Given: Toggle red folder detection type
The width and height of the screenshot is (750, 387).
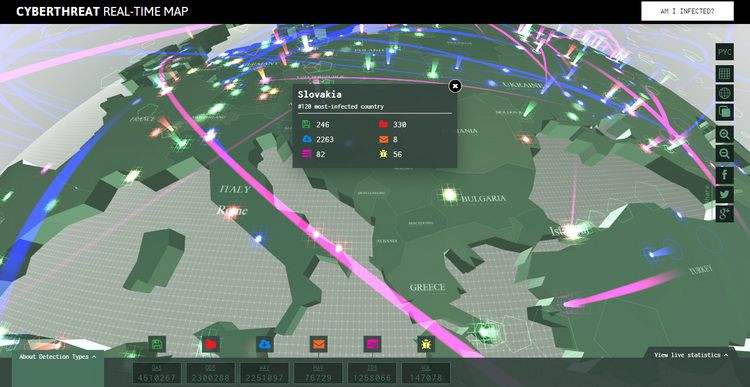Looking at the screenshot, I should point(211,344).
